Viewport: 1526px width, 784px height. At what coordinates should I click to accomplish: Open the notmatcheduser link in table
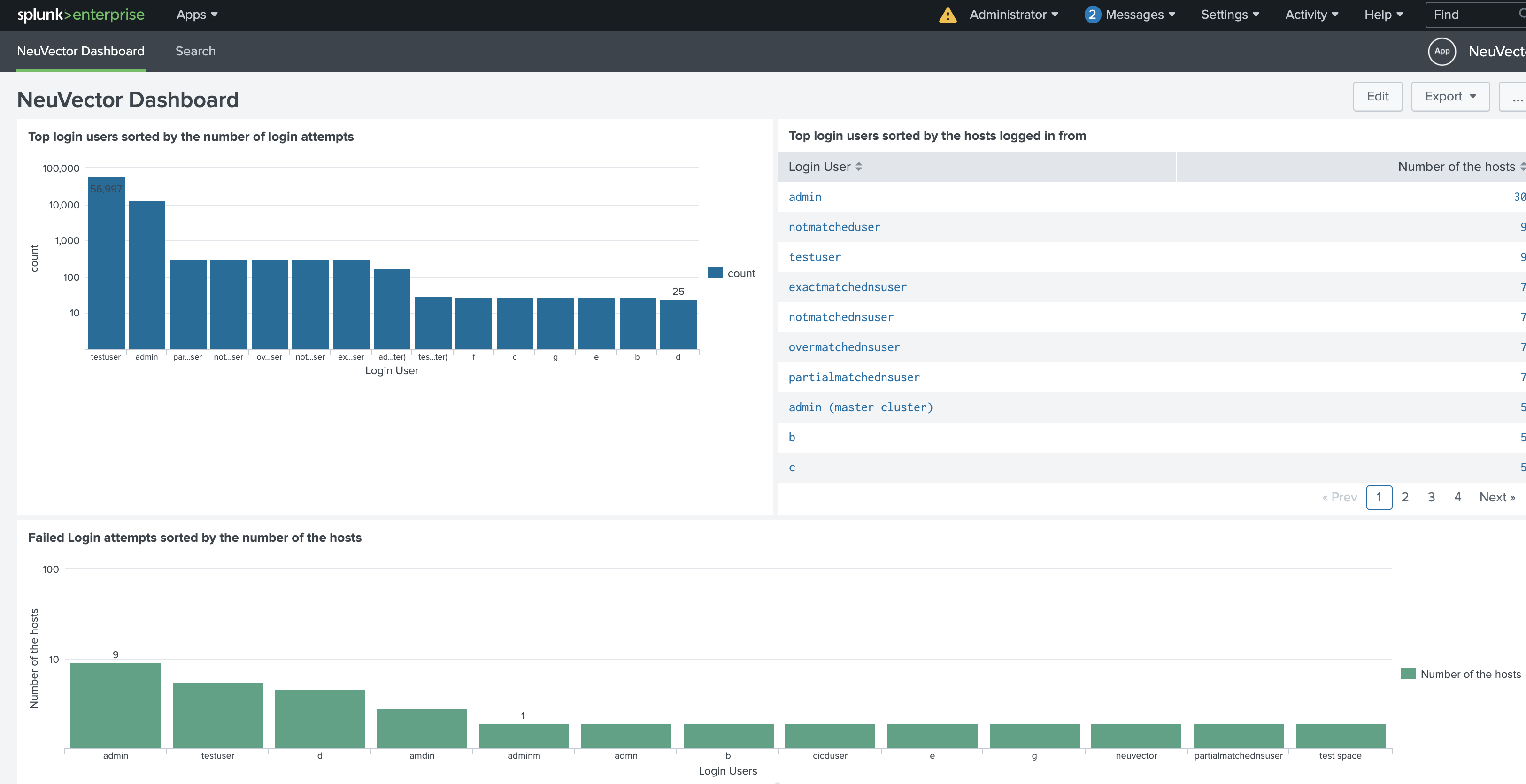(834, 227)
